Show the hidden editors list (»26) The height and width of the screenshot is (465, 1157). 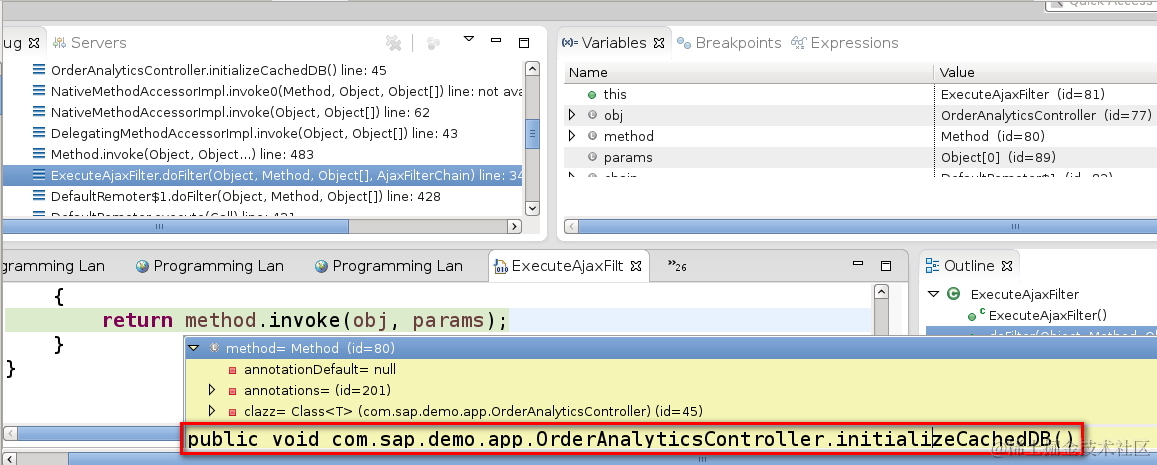pos(677,265)
